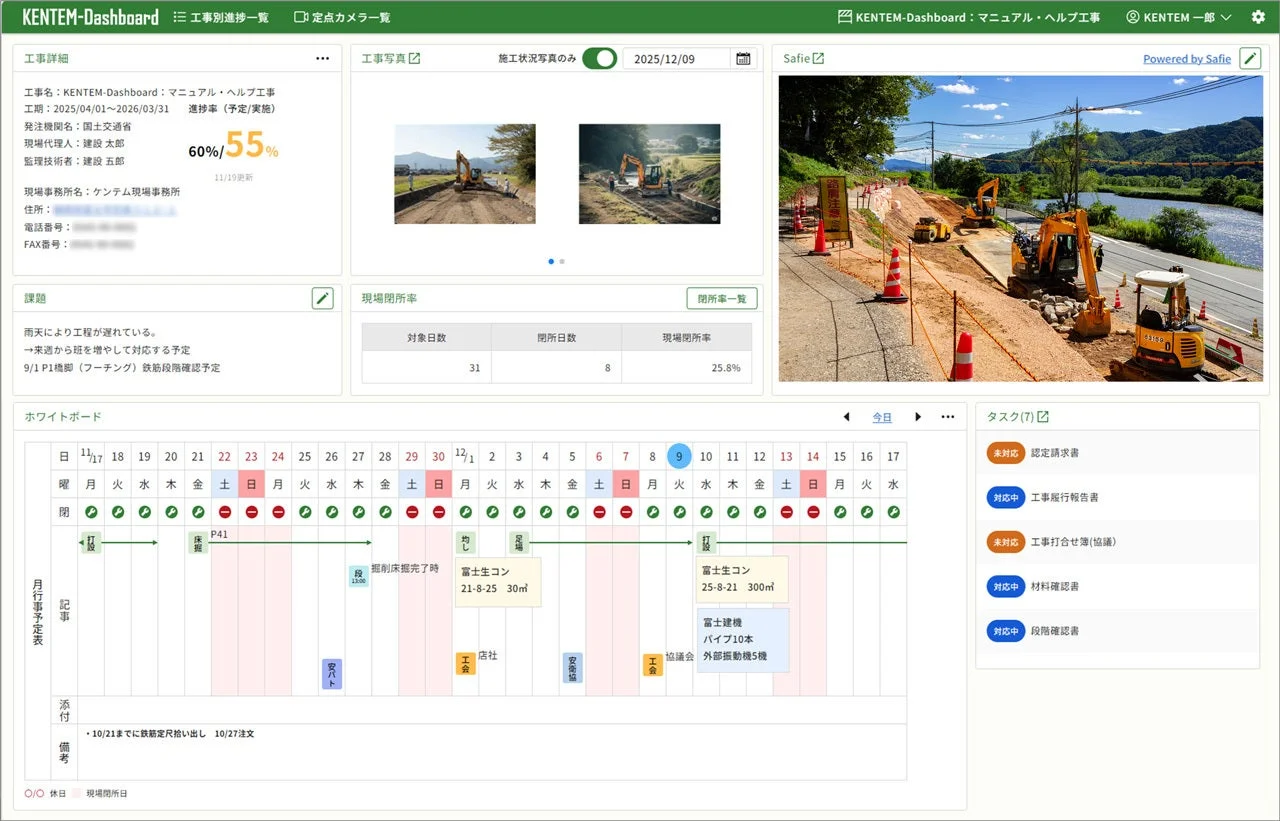Click the previous arrow on the whiteboard
Screen dimensions: 1280x821
tap(846, 417)
